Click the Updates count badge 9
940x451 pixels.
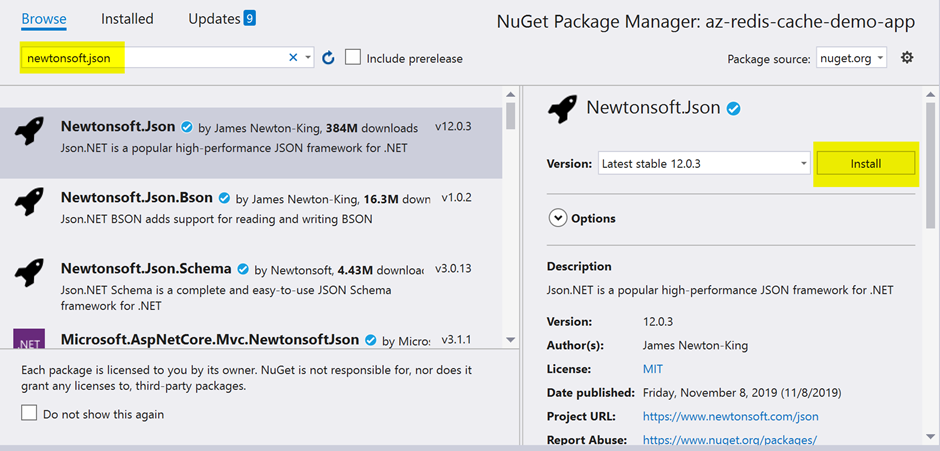[x=249, y=19]
